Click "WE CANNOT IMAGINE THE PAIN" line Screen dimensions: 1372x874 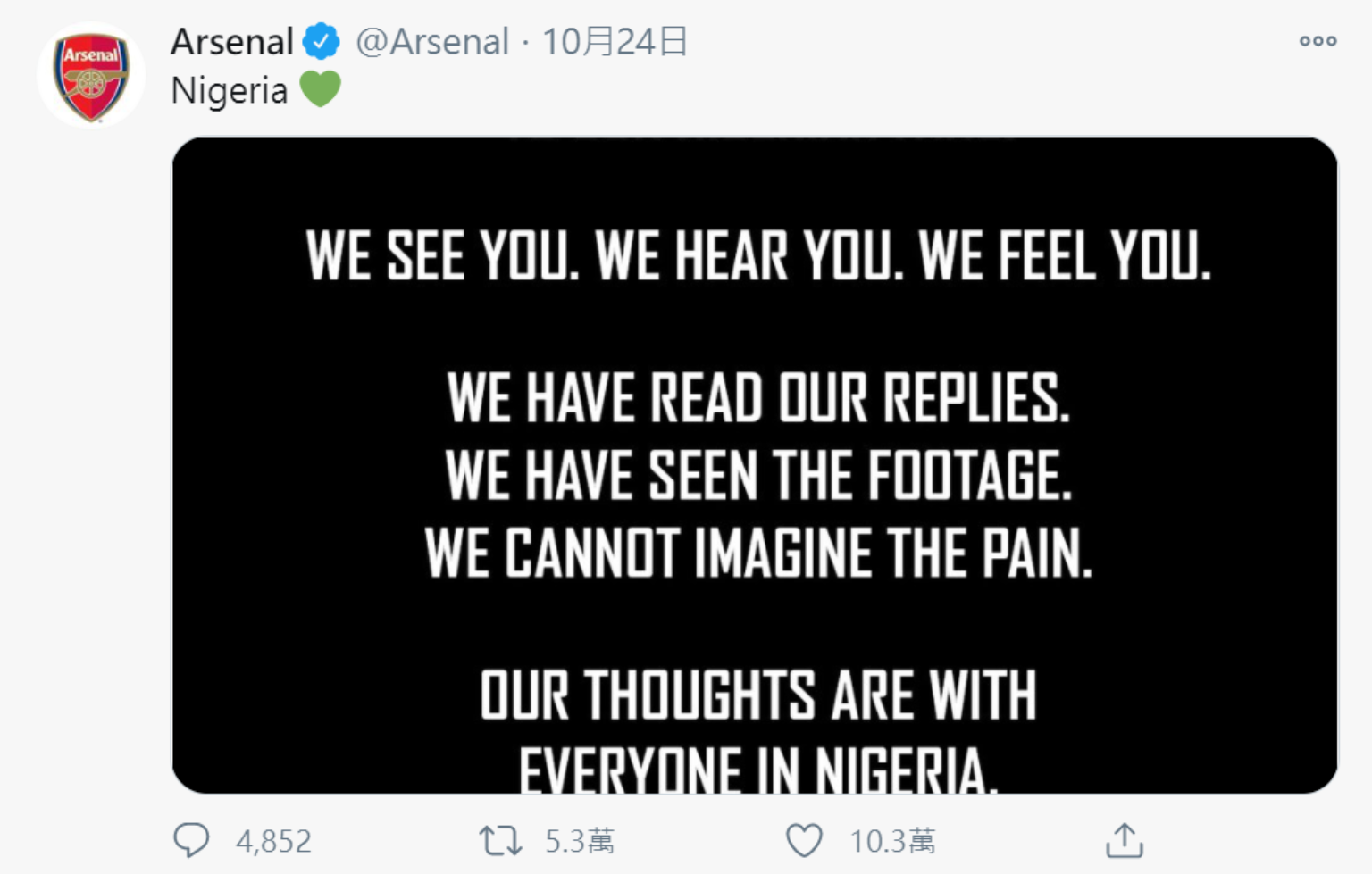[x=757, y=553]
